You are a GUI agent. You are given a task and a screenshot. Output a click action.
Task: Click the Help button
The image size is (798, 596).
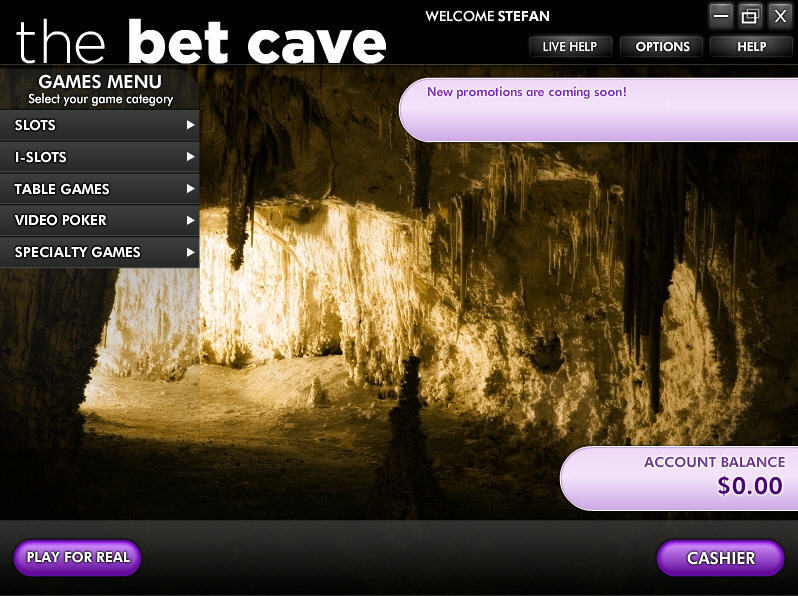pos(751,46)
